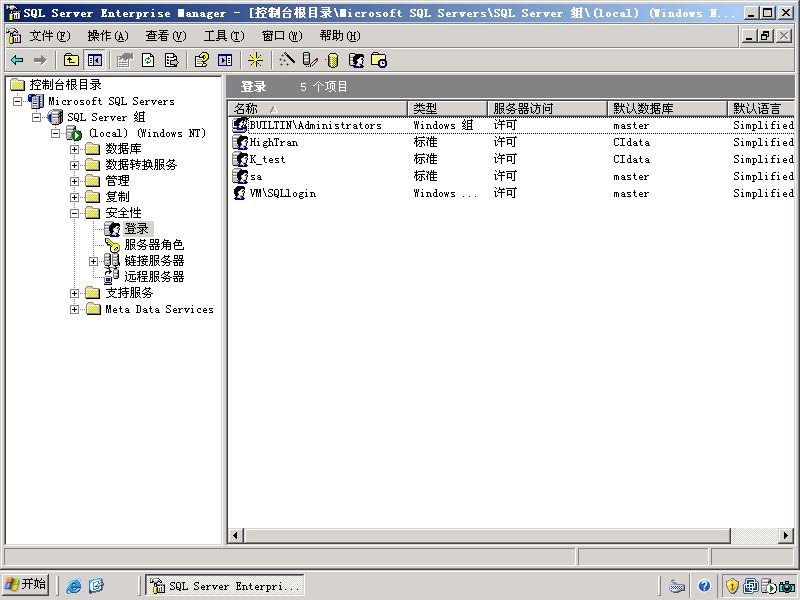Select the HighTran login row

[x=513, y=142]
